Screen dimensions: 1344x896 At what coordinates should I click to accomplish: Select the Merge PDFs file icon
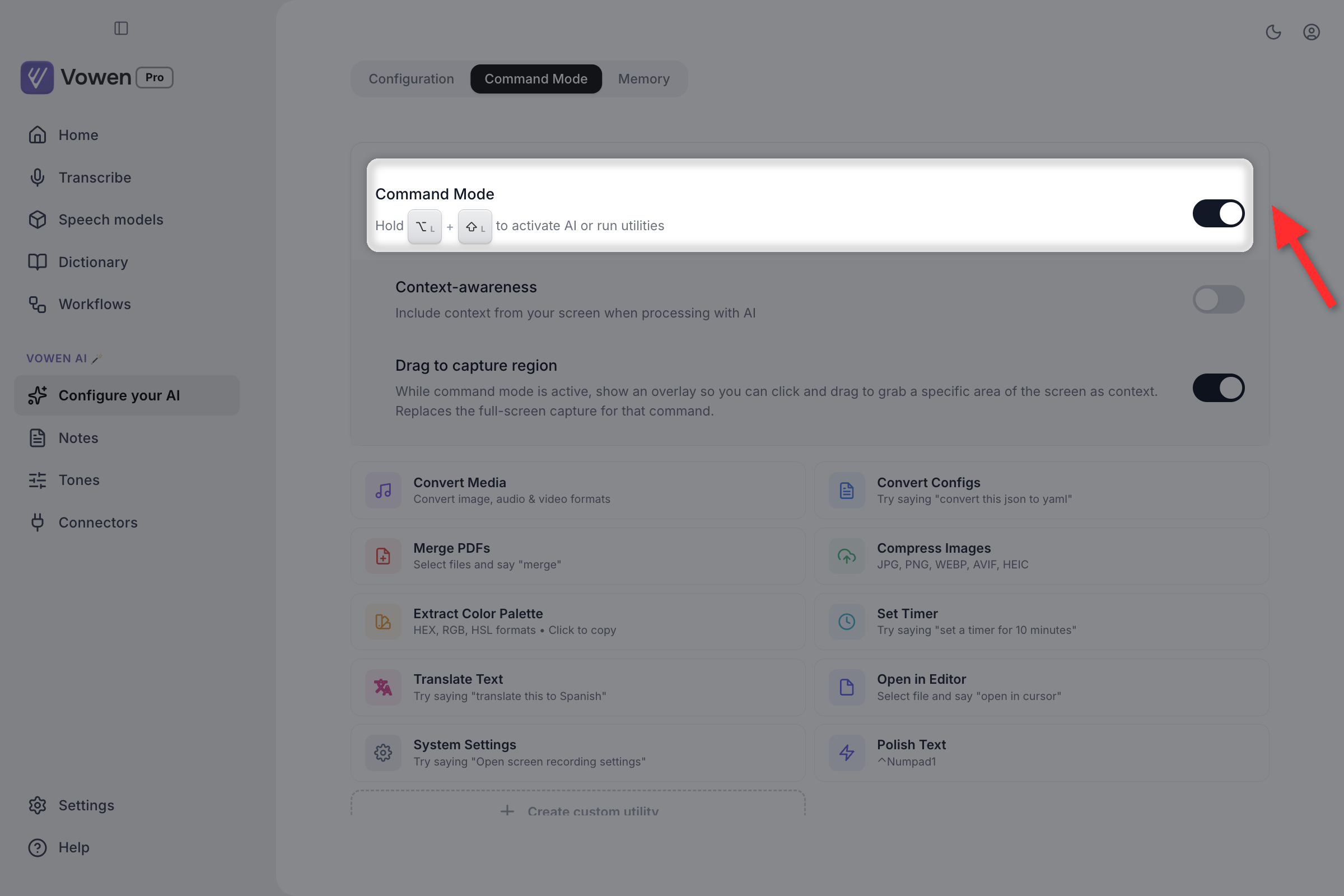[384, 556]
